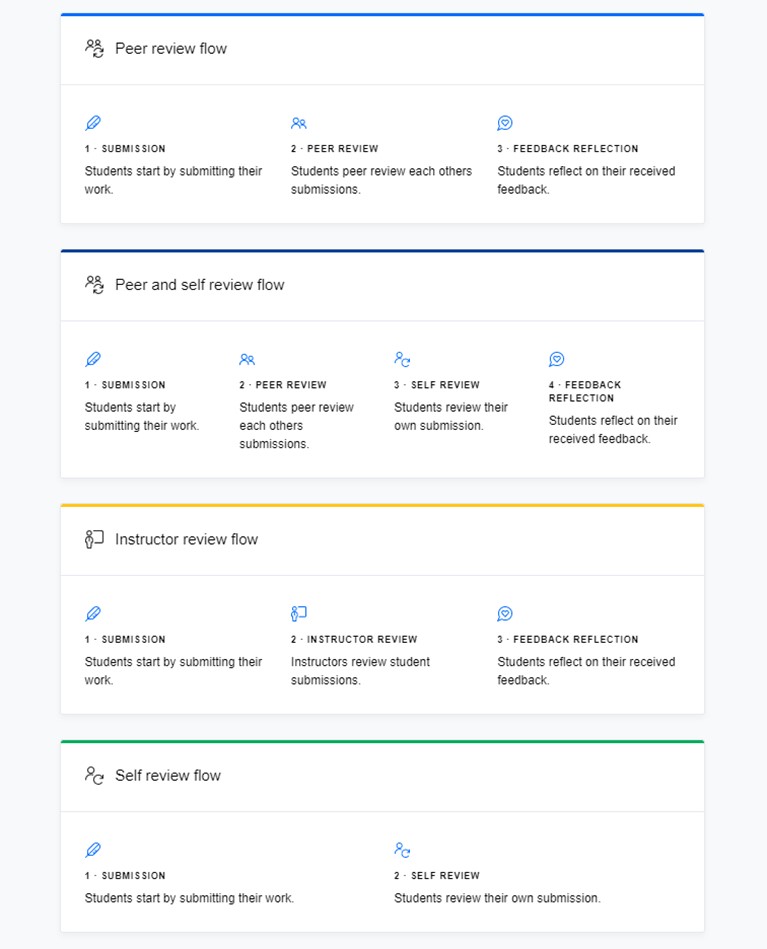Screen dimensions: 767x949
Task: Click the Instructor review flow header icon
Action: click(94, 539)
